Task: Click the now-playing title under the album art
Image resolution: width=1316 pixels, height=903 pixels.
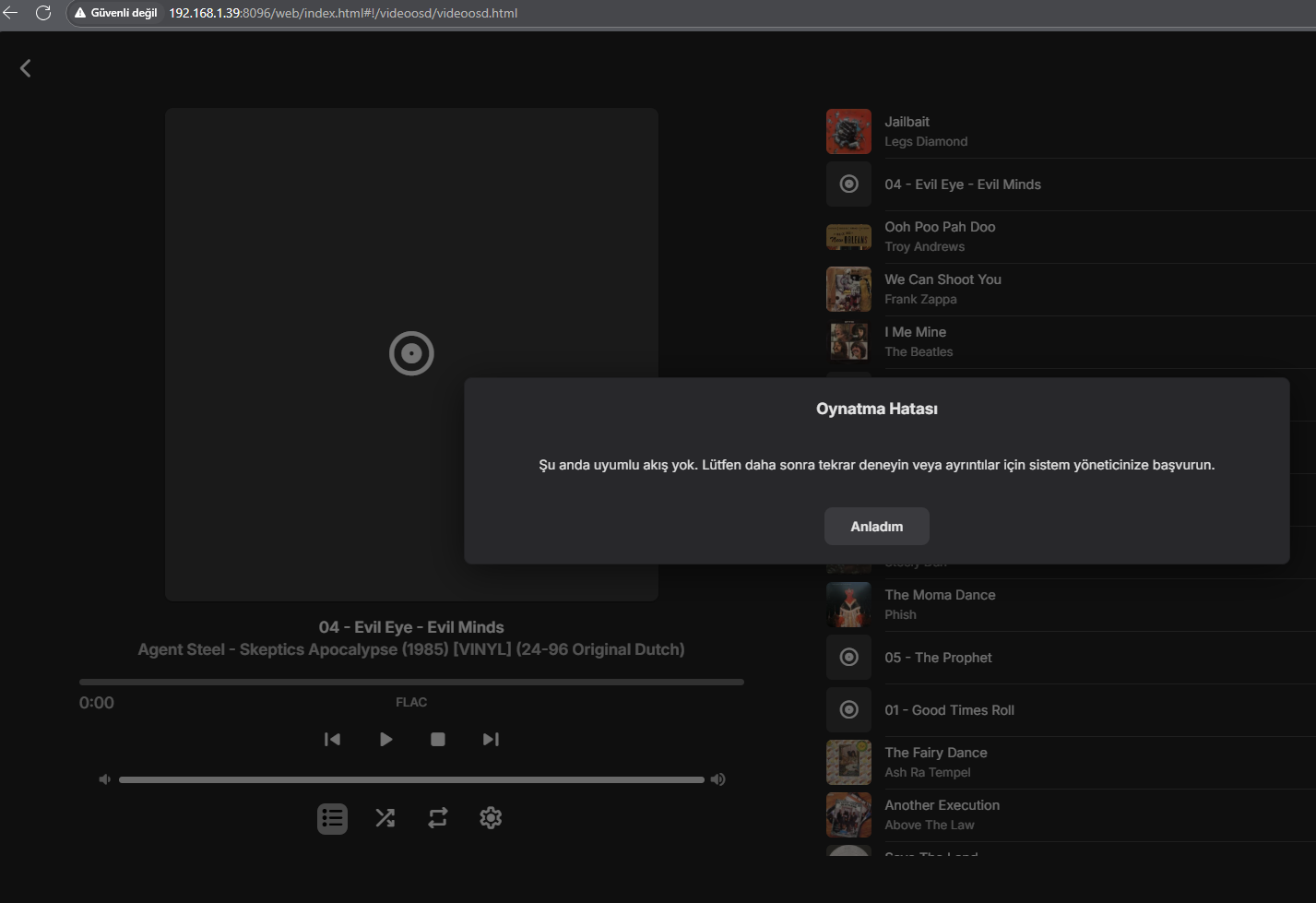Action: pyautogui.click(x=411, y=627)
